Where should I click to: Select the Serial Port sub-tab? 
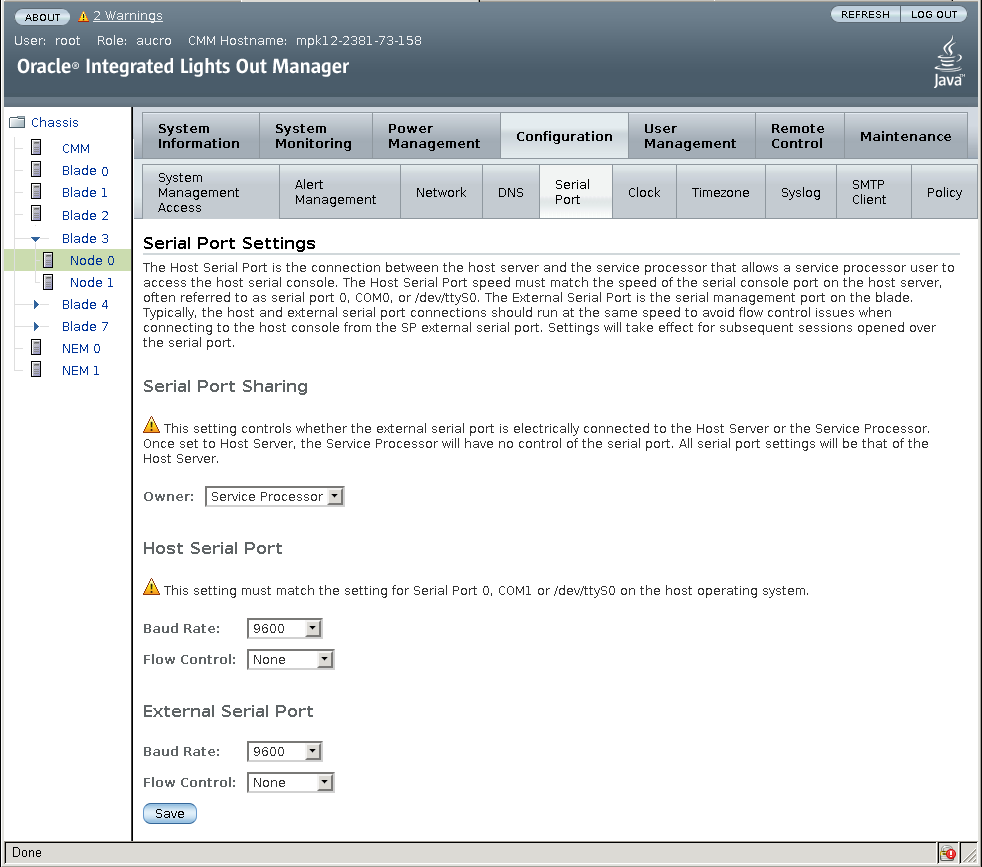(576, 192)
